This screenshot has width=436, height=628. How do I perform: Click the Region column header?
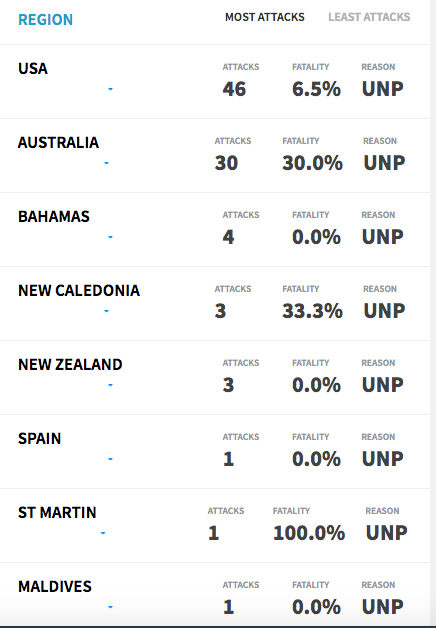coord(46,20)
